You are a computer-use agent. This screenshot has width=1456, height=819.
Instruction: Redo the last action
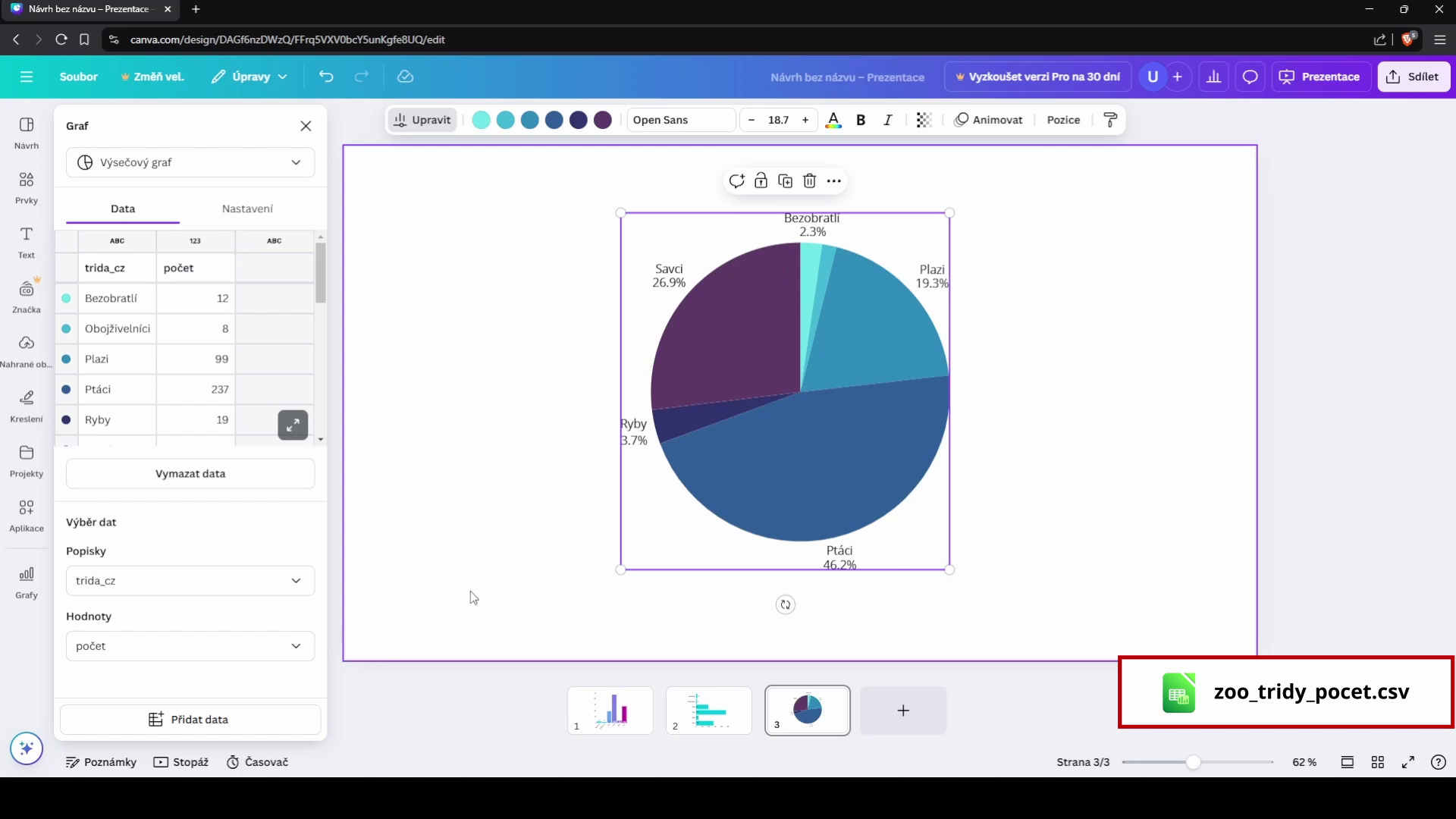[362, 77]
